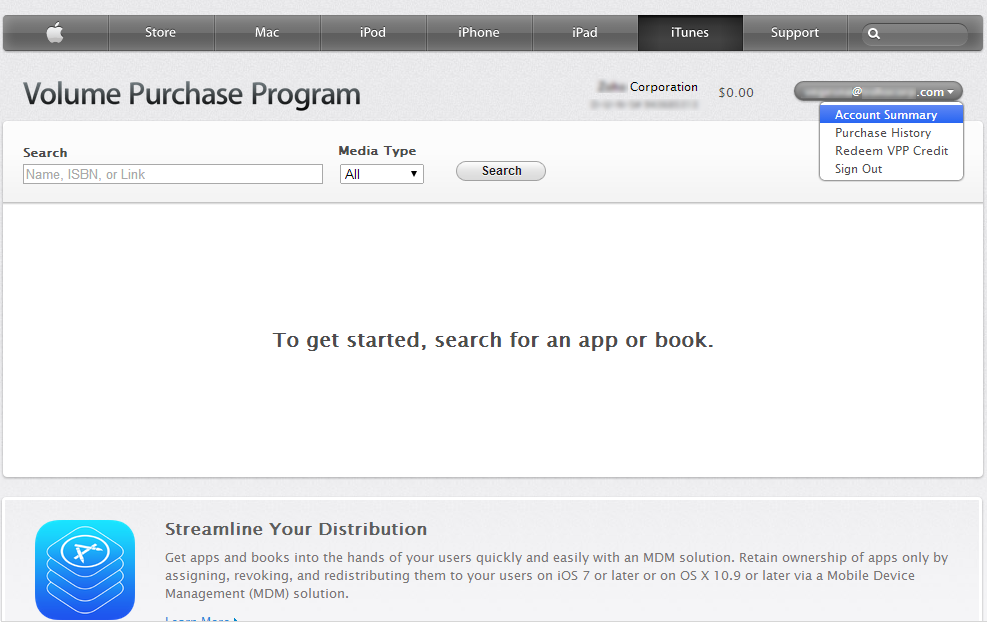Screen dimensions: 987x622
Task: Go to the iPhone tab
Action: 479,33
